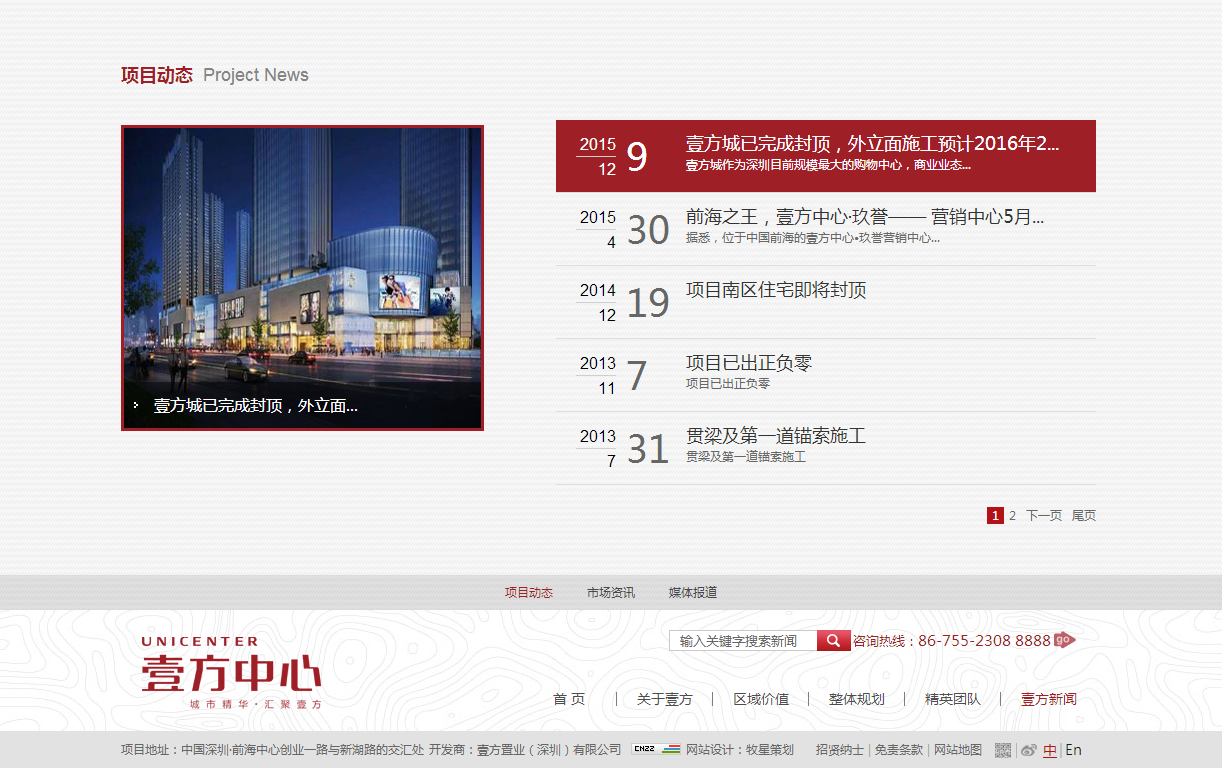Screen dimensions: 1222x768
Task: Click the CNZZ statistics badge
Action: [656, 749]
